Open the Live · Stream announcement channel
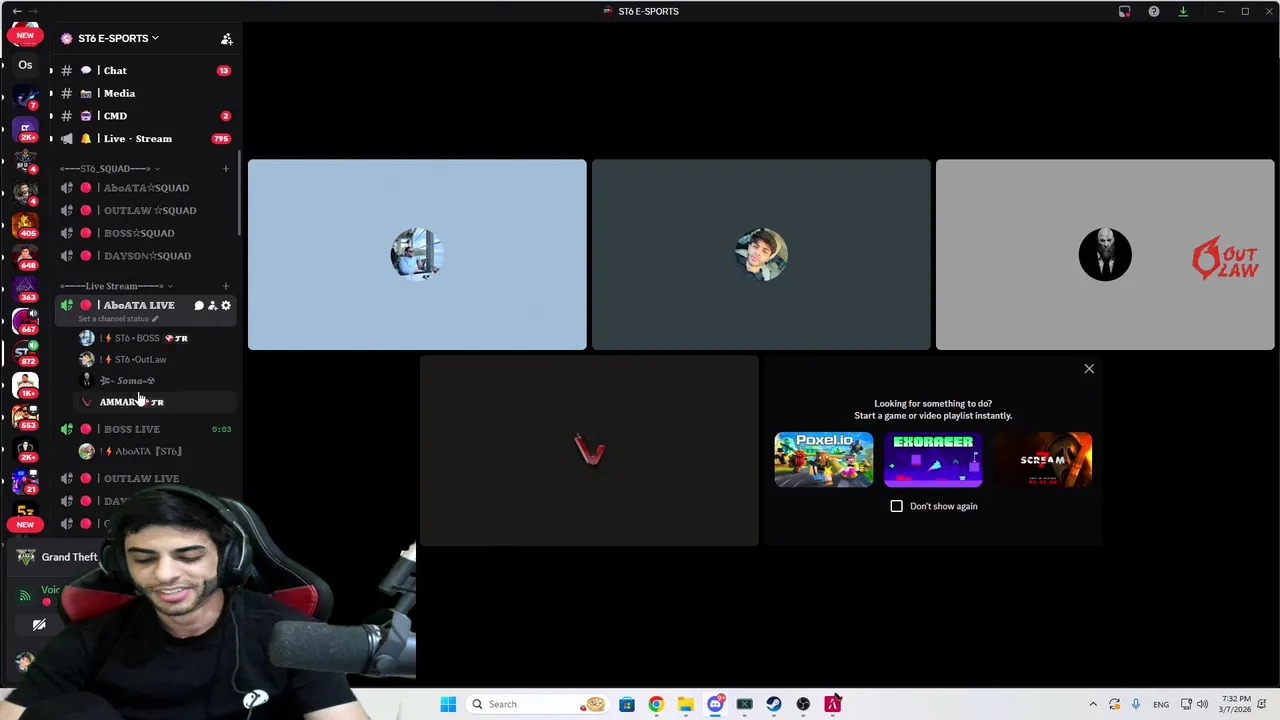Image resolution: width=1280 pixels, height=720 pixels. 145,139
